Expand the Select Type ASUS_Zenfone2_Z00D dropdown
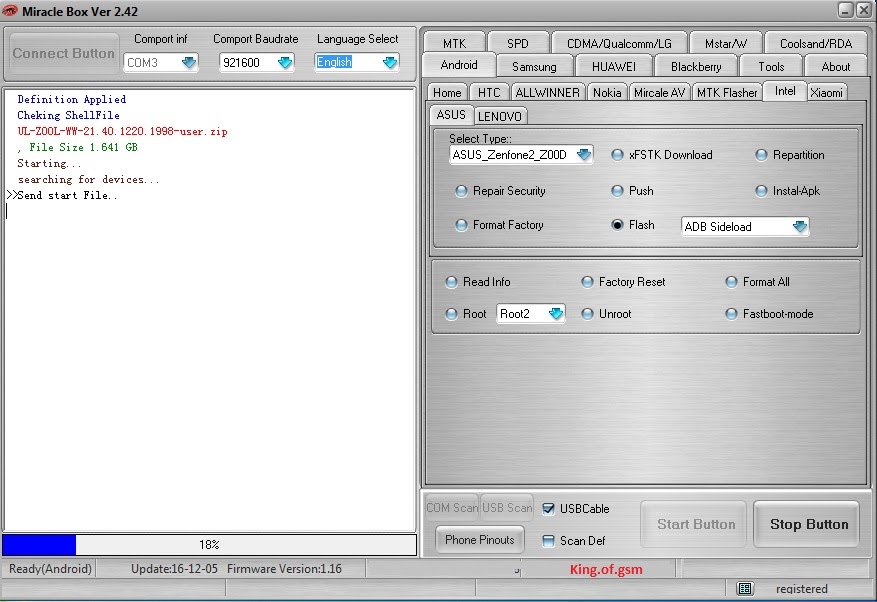Screen dimensions: 877x602 [584, 154]
